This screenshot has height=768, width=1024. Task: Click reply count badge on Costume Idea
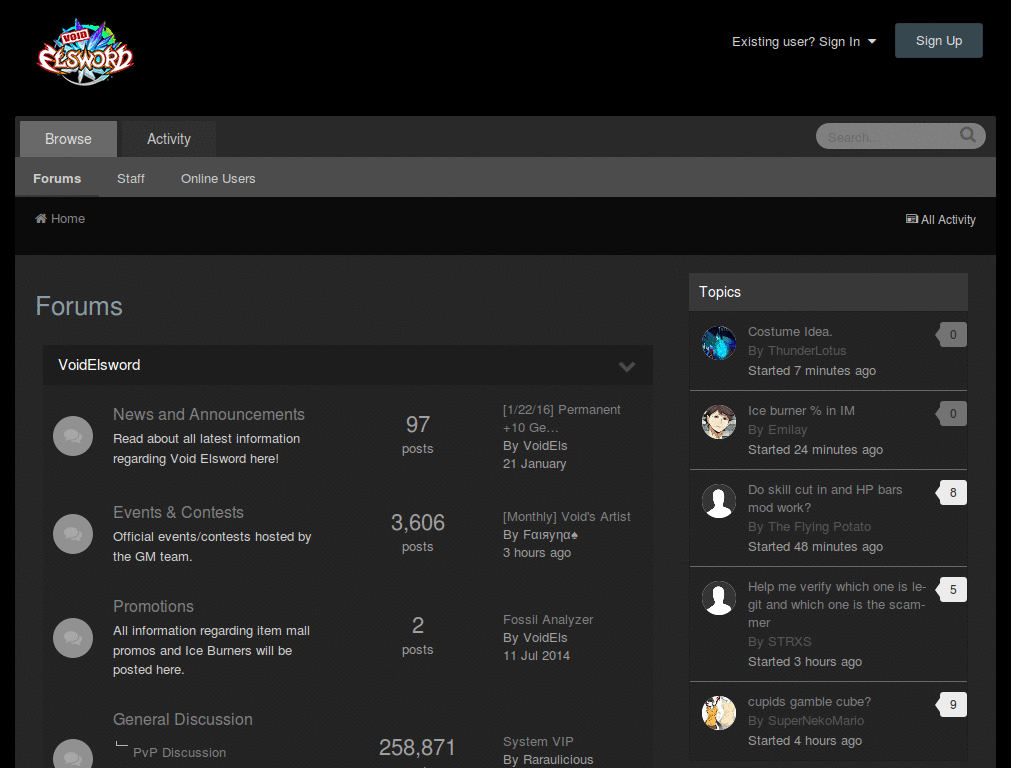point(952,334)
